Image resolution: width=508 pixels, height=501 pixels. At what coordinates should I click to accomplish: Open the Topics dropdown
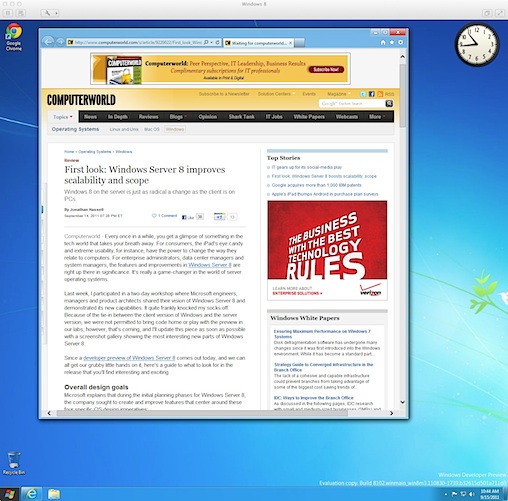coord(63,117)
